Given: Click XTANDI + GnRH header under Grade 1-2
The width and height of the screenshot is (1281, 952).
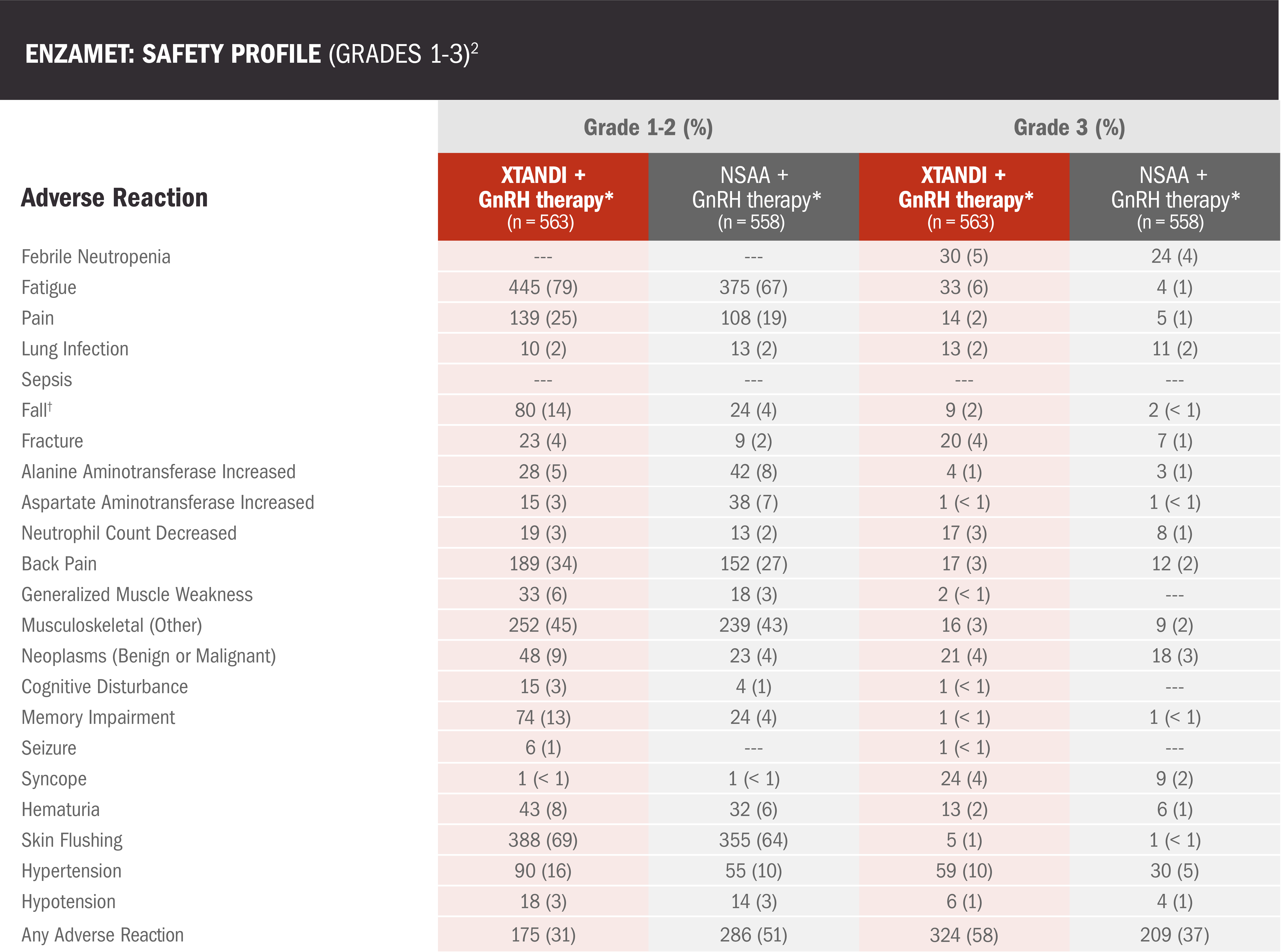Looking at the screenshot, I should pos(543,198).
